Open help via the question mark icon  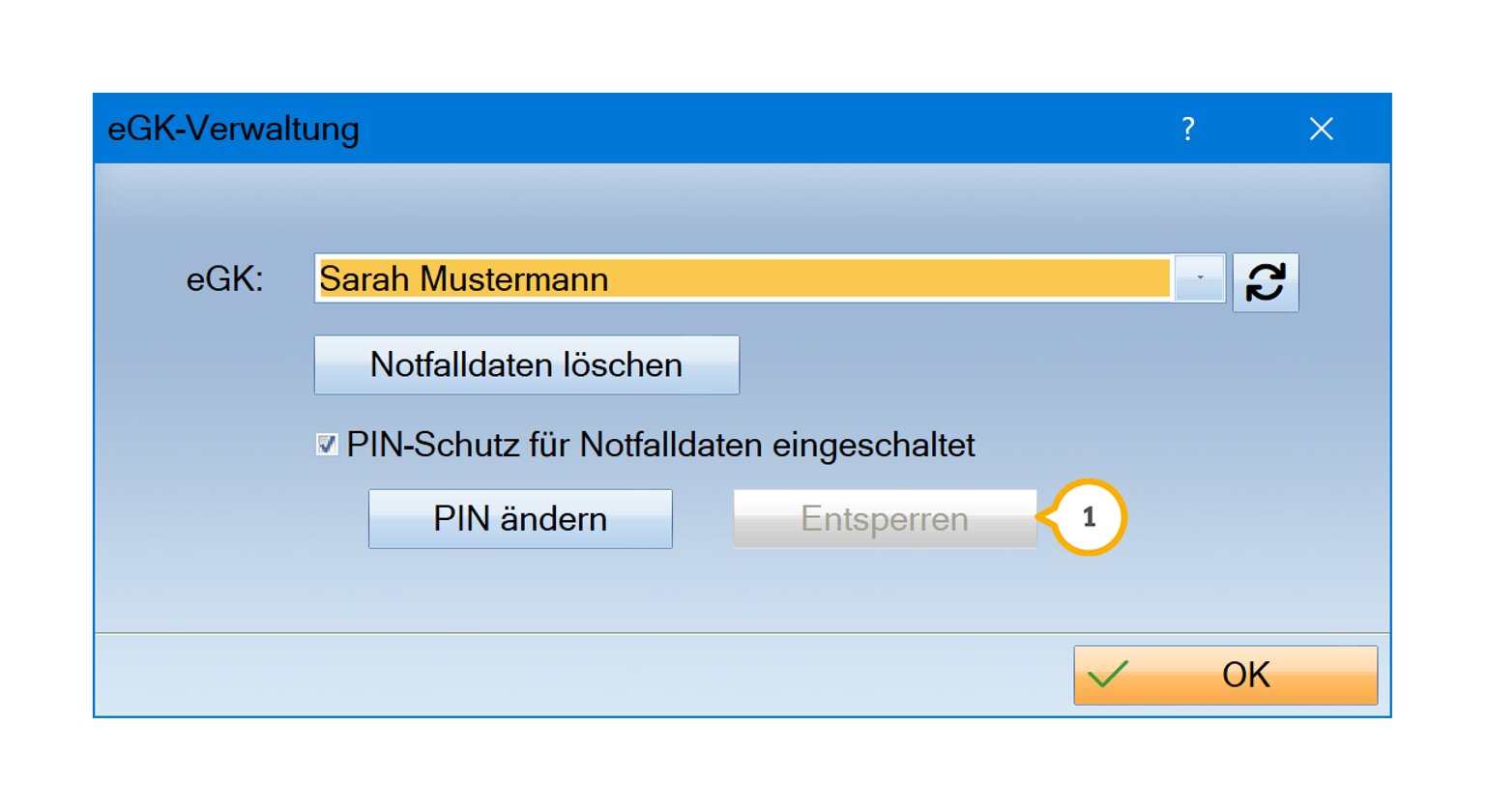1188,129
